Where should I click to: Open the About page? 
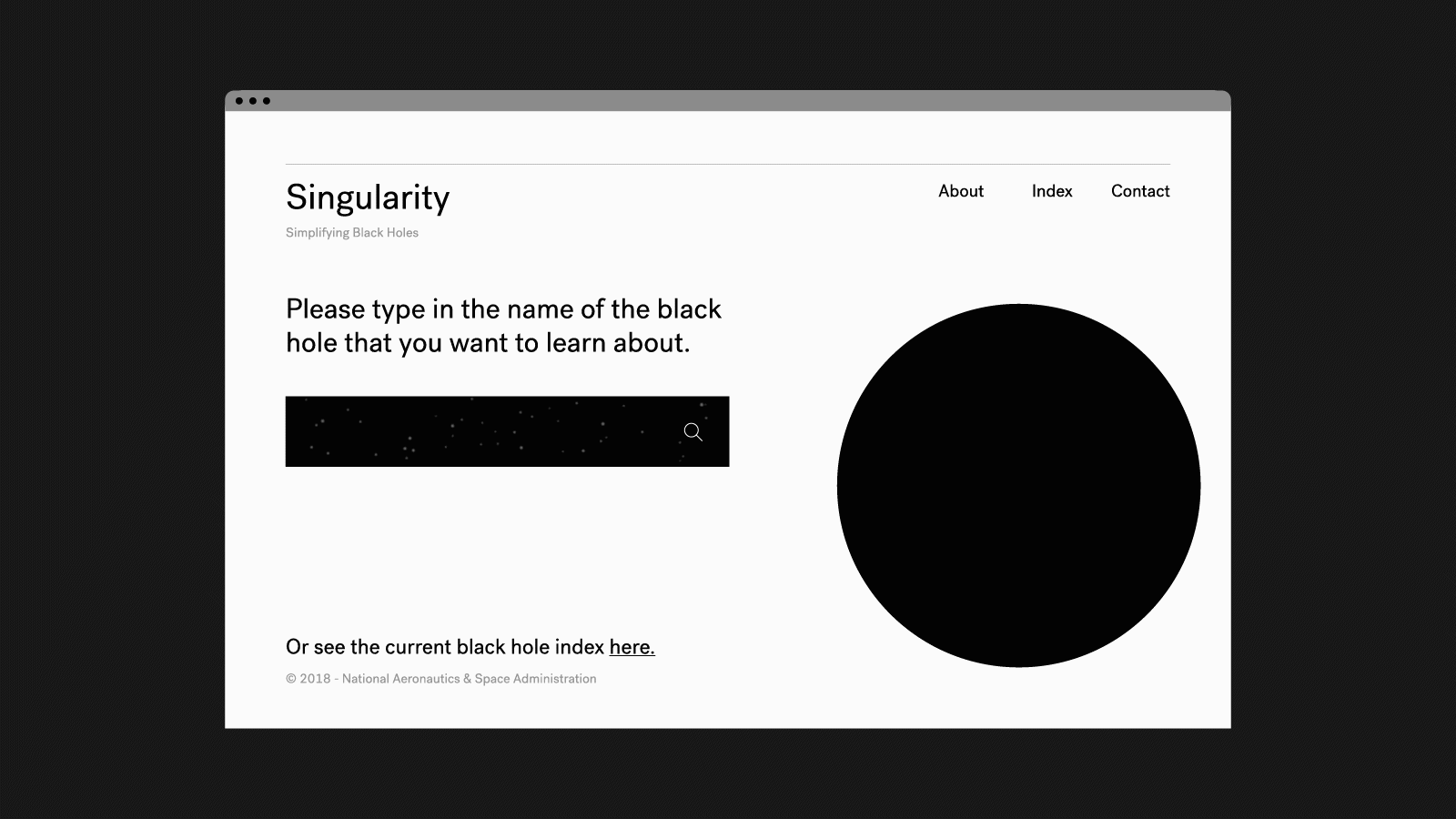(961, 191)
